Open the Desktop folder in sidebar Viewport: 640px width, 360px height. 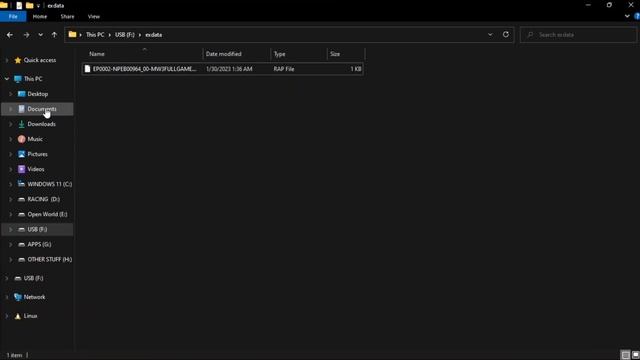(38, 94)
